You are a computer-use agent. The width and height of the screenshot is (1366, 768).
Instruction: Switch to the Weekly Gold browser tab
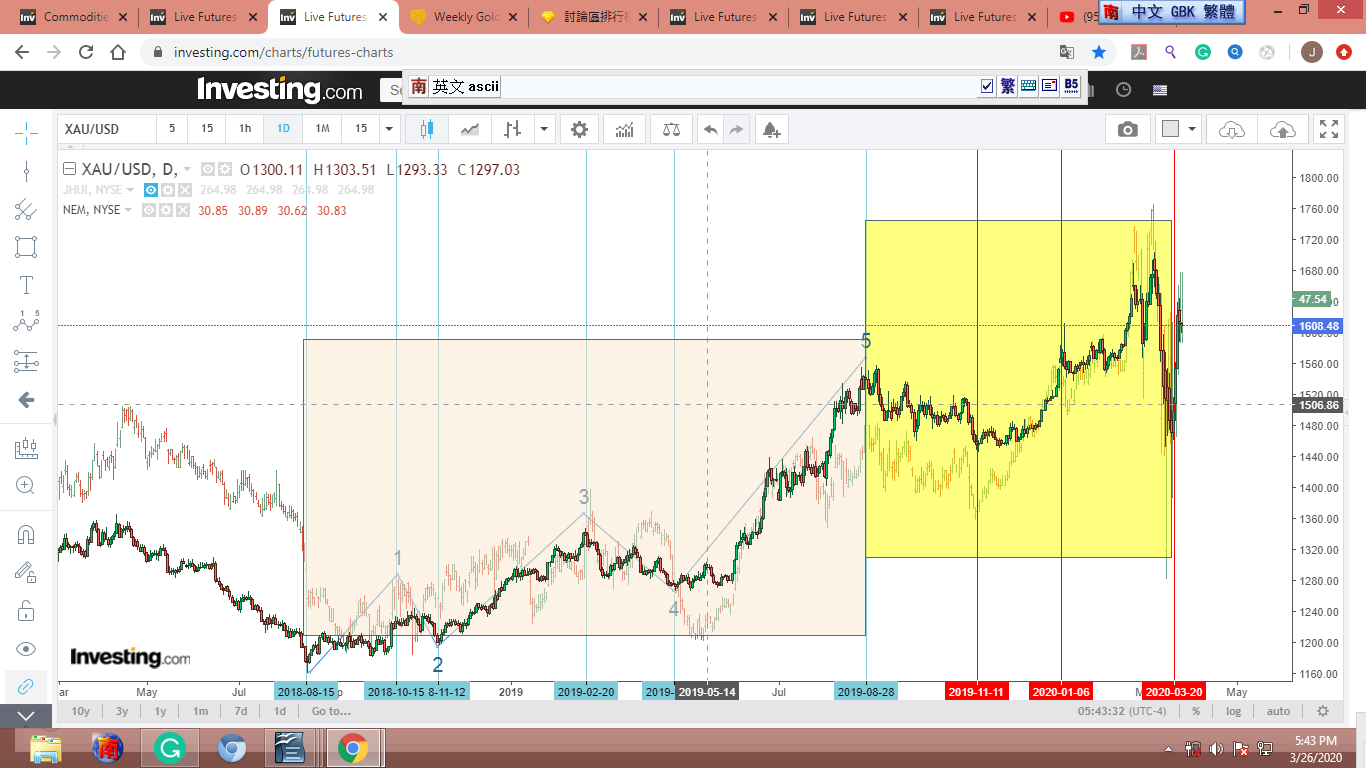pyautogui.click(x=462, y=17)
